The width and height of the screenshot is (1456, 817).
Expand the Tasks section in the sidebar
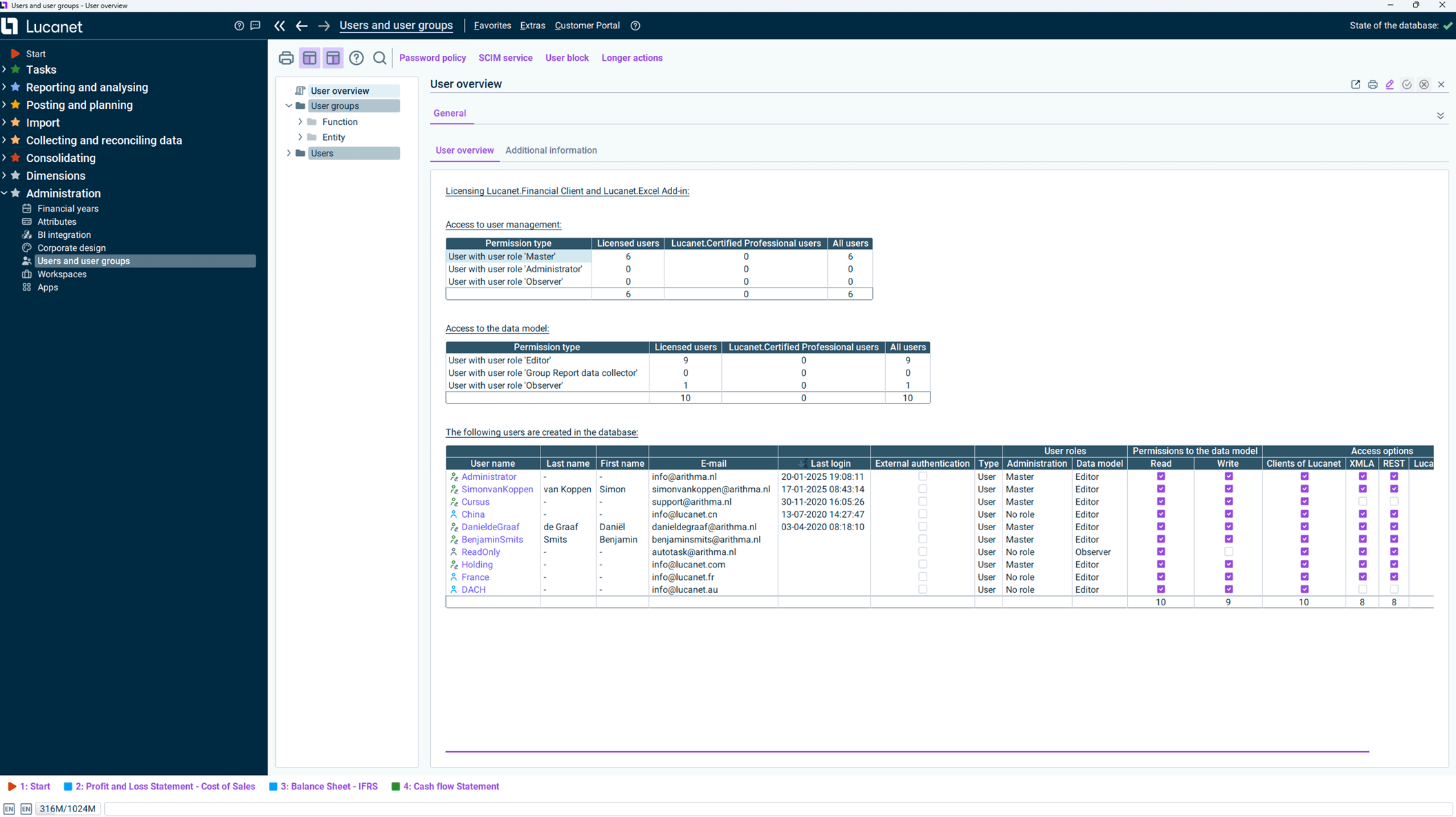[x=4, y=70]
